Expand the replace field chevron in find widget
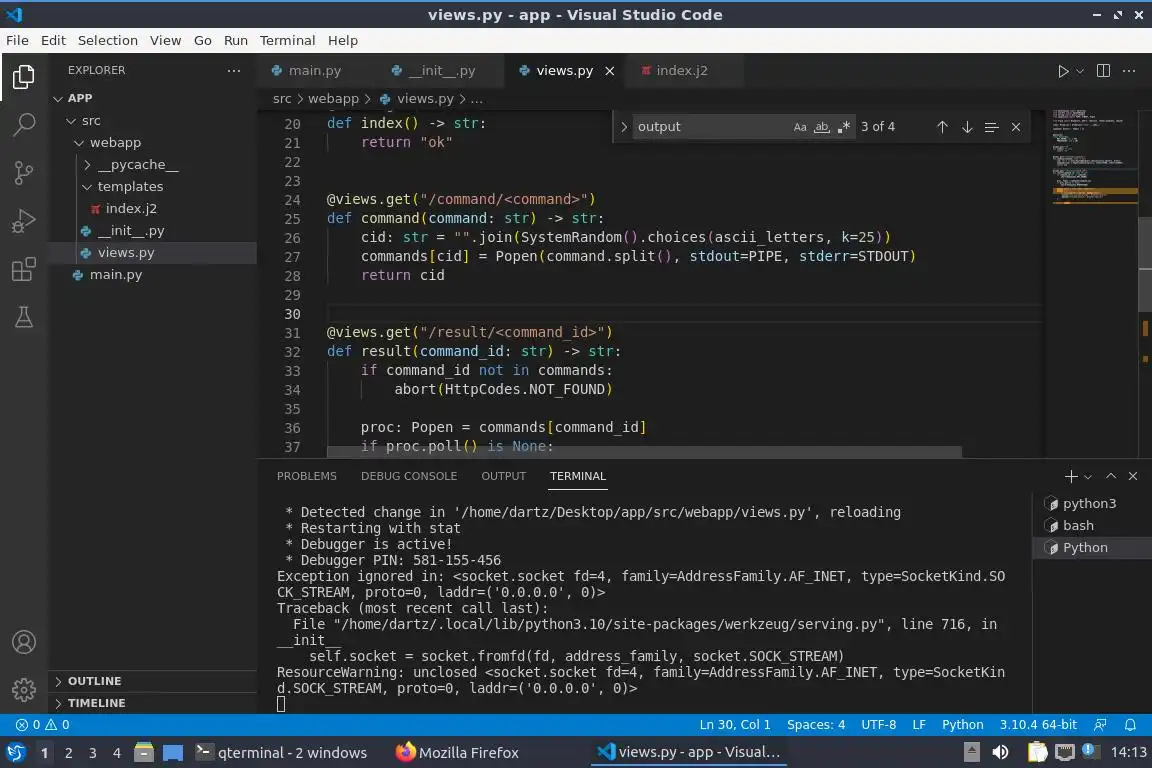This screenshot has height=768, width=1152. pos(623,127)
